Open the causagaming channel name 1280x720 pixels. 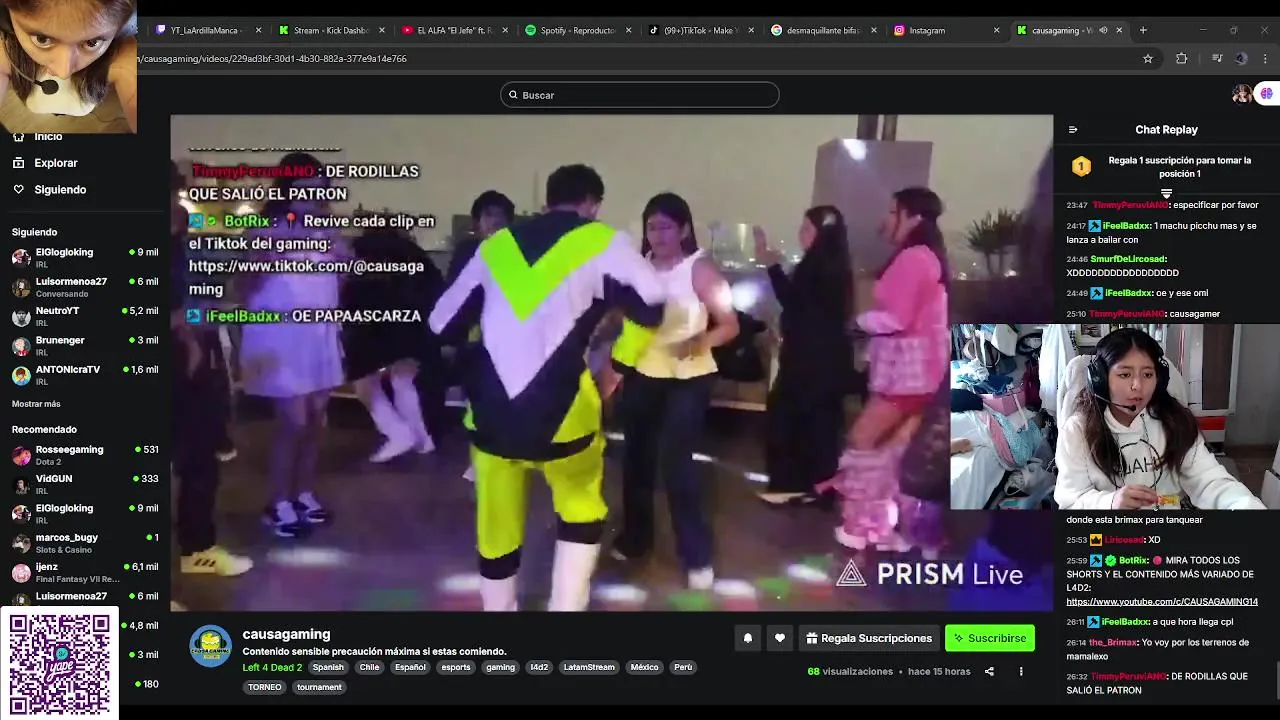click(x=286, y=634)
